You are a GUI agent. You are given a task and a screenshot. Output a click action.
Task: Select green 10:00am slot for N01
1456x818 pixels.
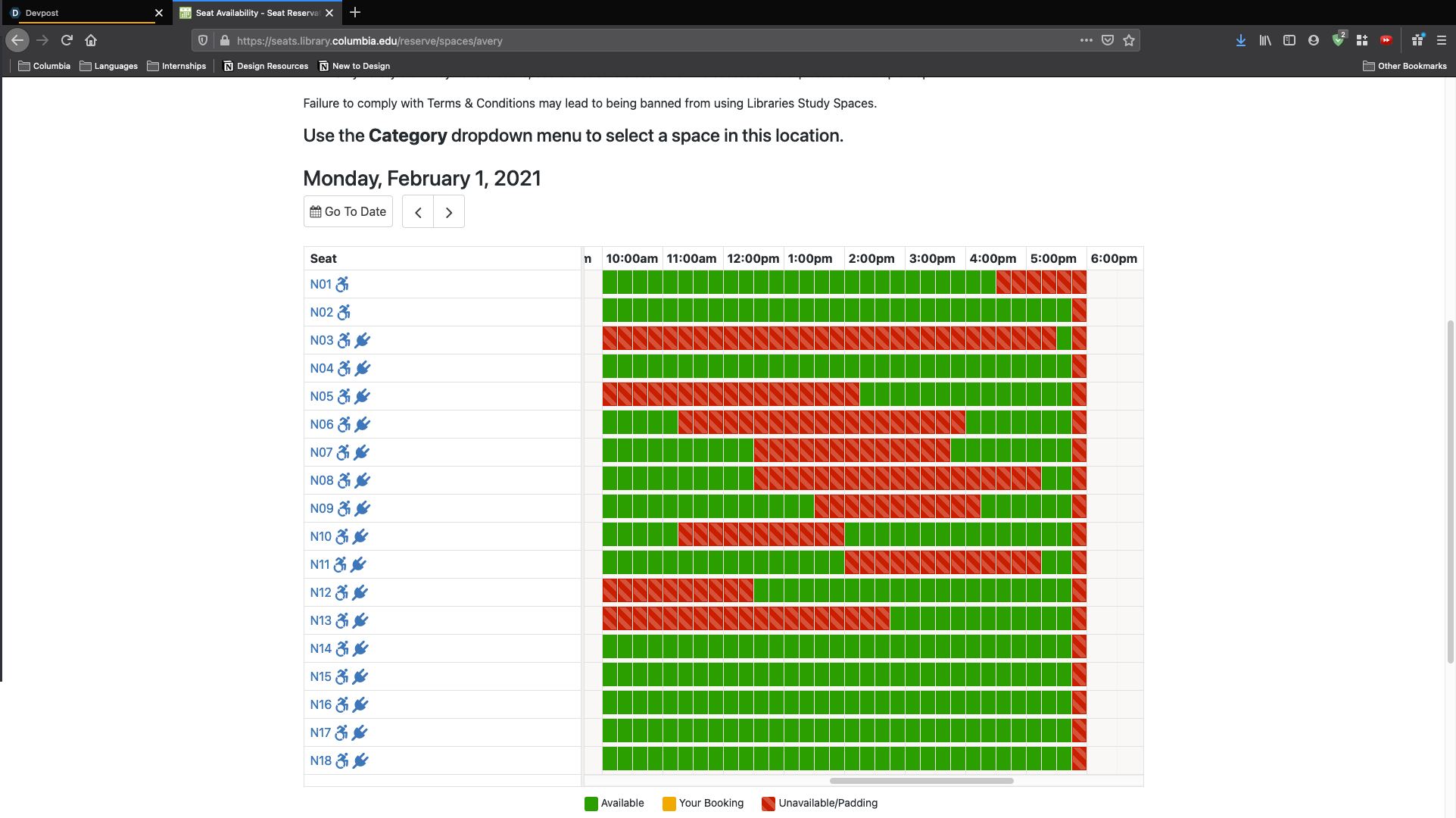coord(610,283)
